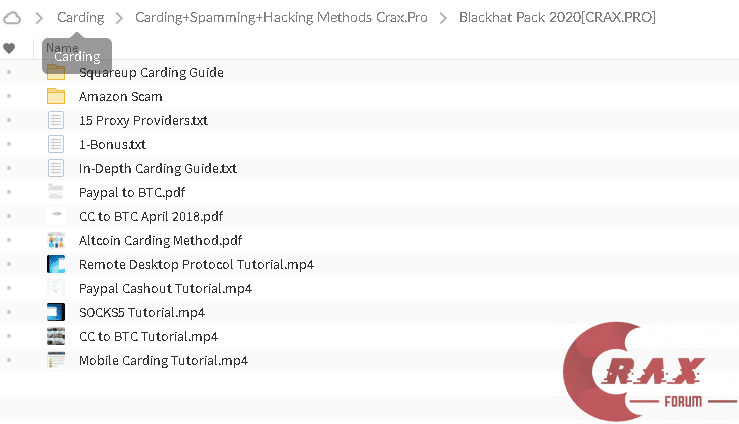Open the Squareup Carding Guide folder icon
The height and width of the screenshot is (424, 739).
56,72
